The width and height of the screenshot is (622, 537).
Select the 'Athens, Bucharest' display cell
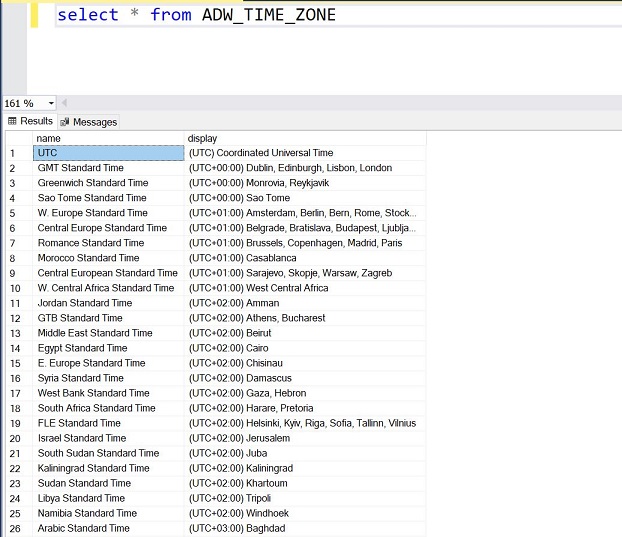pos(305,318)
